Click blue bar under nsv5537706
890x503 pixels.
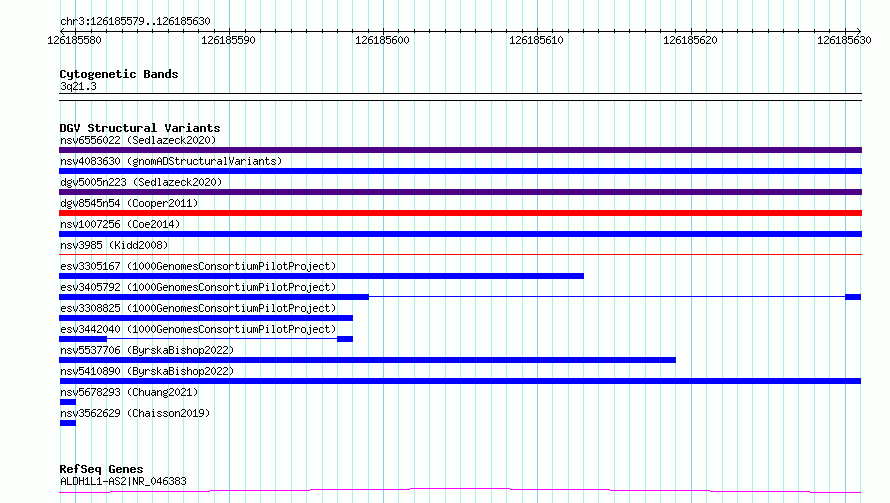(367, 360)
